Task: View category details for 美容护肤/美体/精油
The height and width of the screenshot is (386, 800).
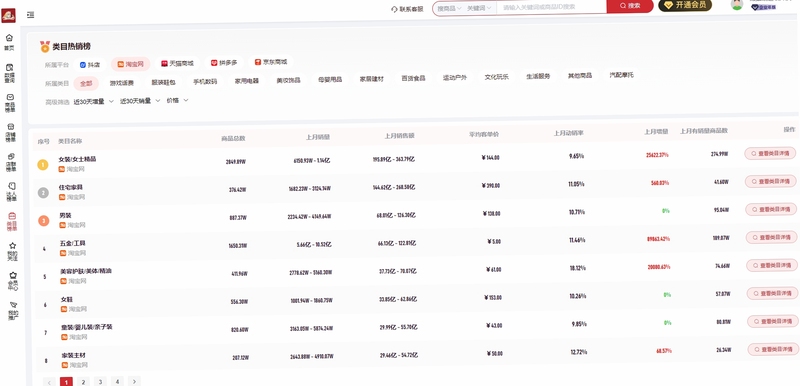Action: pos(772,265)
